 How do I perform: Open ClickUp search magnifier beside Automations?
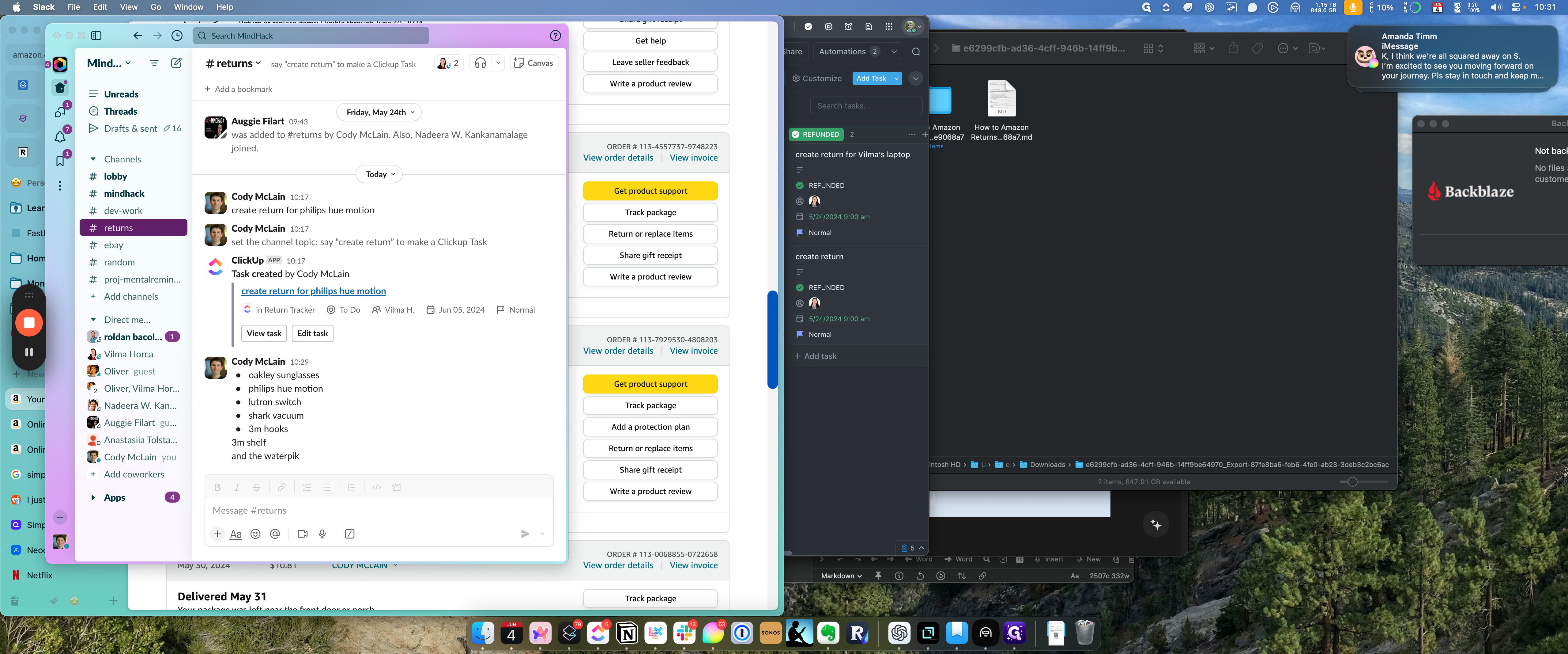pyautogui.click(x=916, y=51)
